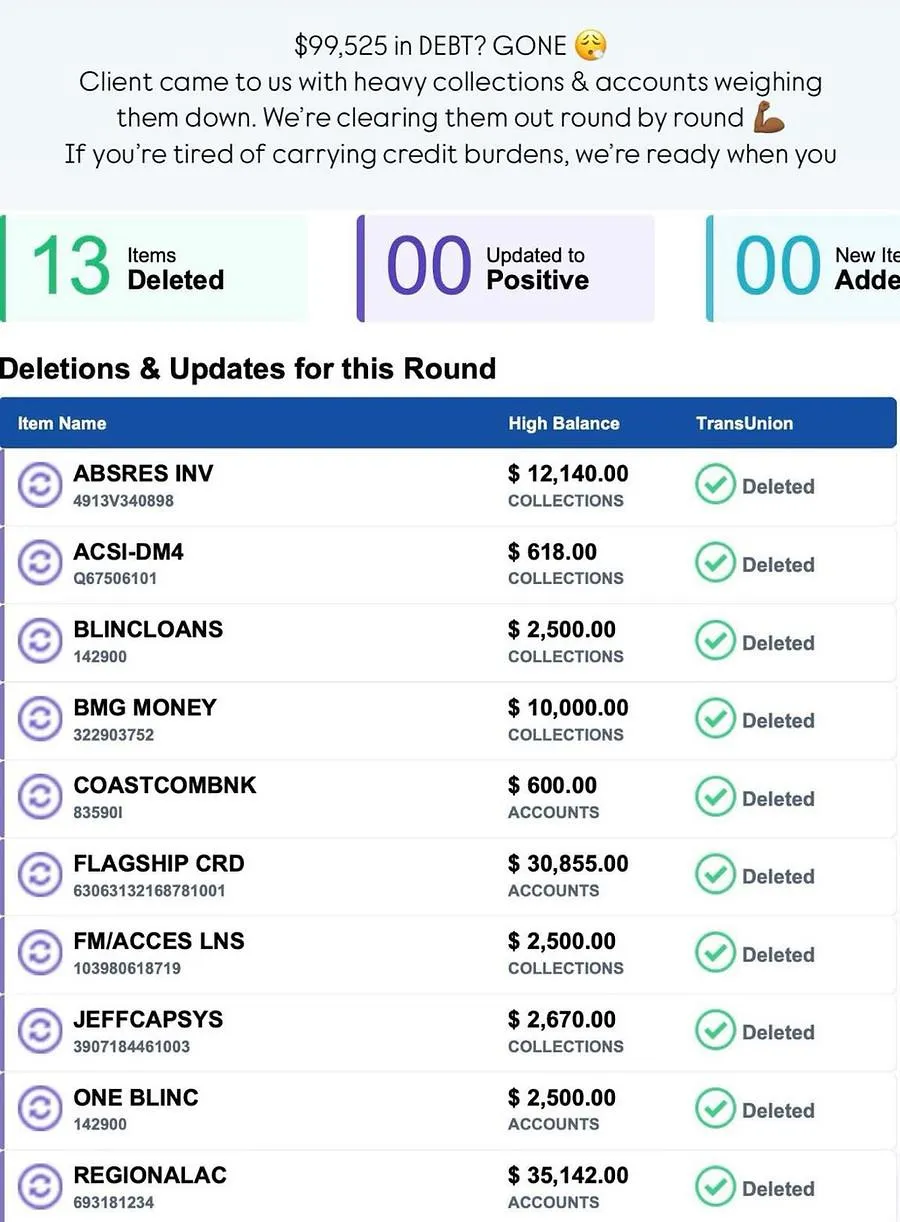The image size is (900, 1222).
Task: Click the green Deleted checkmark for ABSRES INV
Action: (x=715, y=486)
